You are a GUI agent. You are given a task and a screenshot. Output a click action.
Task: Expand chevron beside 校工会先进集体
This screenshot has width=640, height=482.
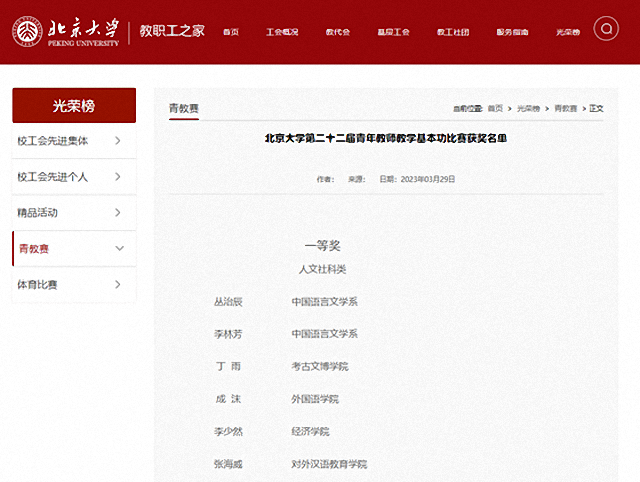click(118, 141)
